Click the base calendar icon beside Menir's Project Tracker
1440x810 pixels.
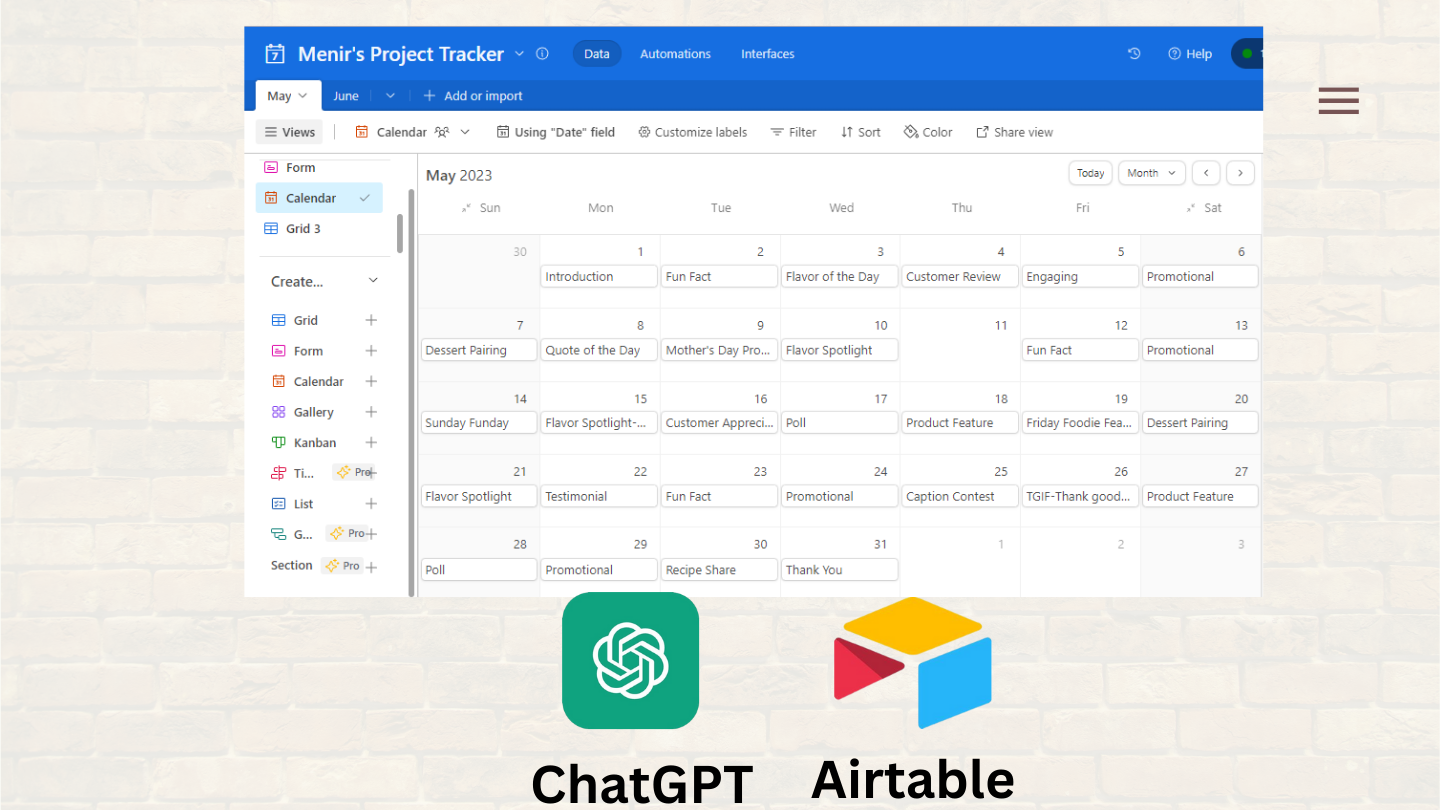pyautogui.click(x=274, y=54)
